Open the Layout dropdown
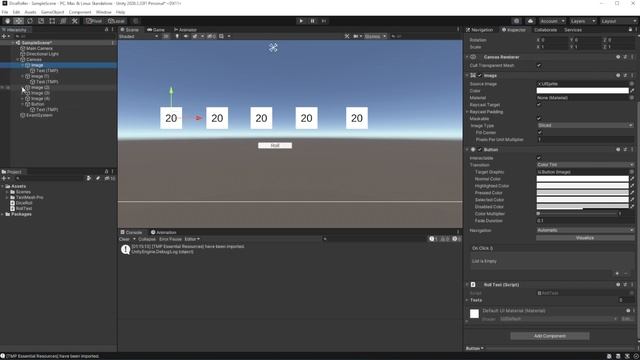The height and width of the screenshot is (360, 640). [618, 21]
